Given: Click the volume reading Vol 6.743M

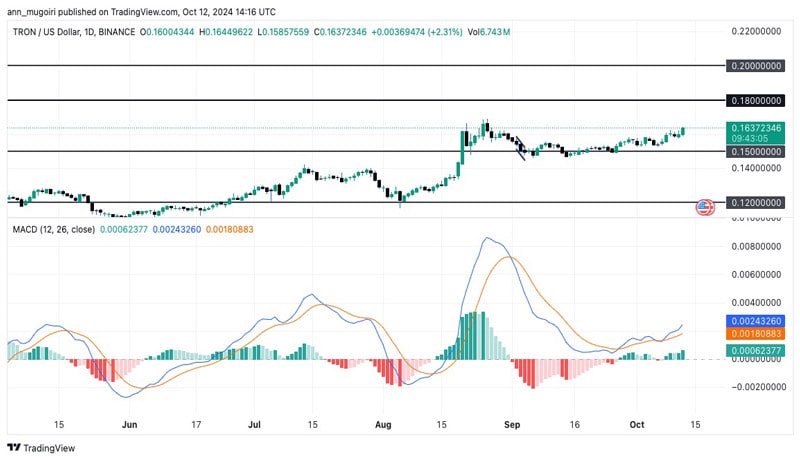Looking at the screenshot, I should (x=489, y=32).
